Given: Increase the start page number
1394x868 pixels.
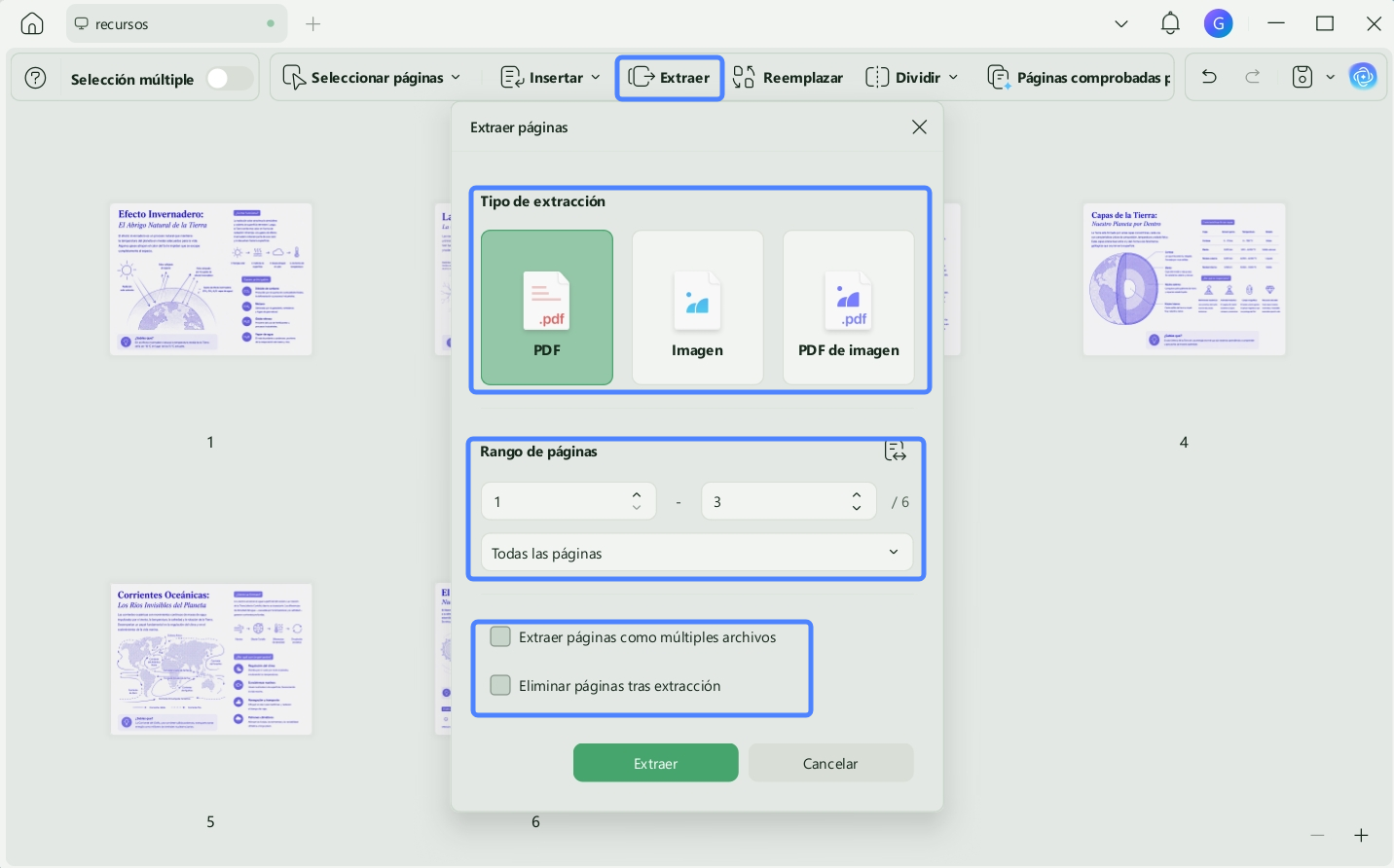Looking at the screenshot, I should pos(637,494).
